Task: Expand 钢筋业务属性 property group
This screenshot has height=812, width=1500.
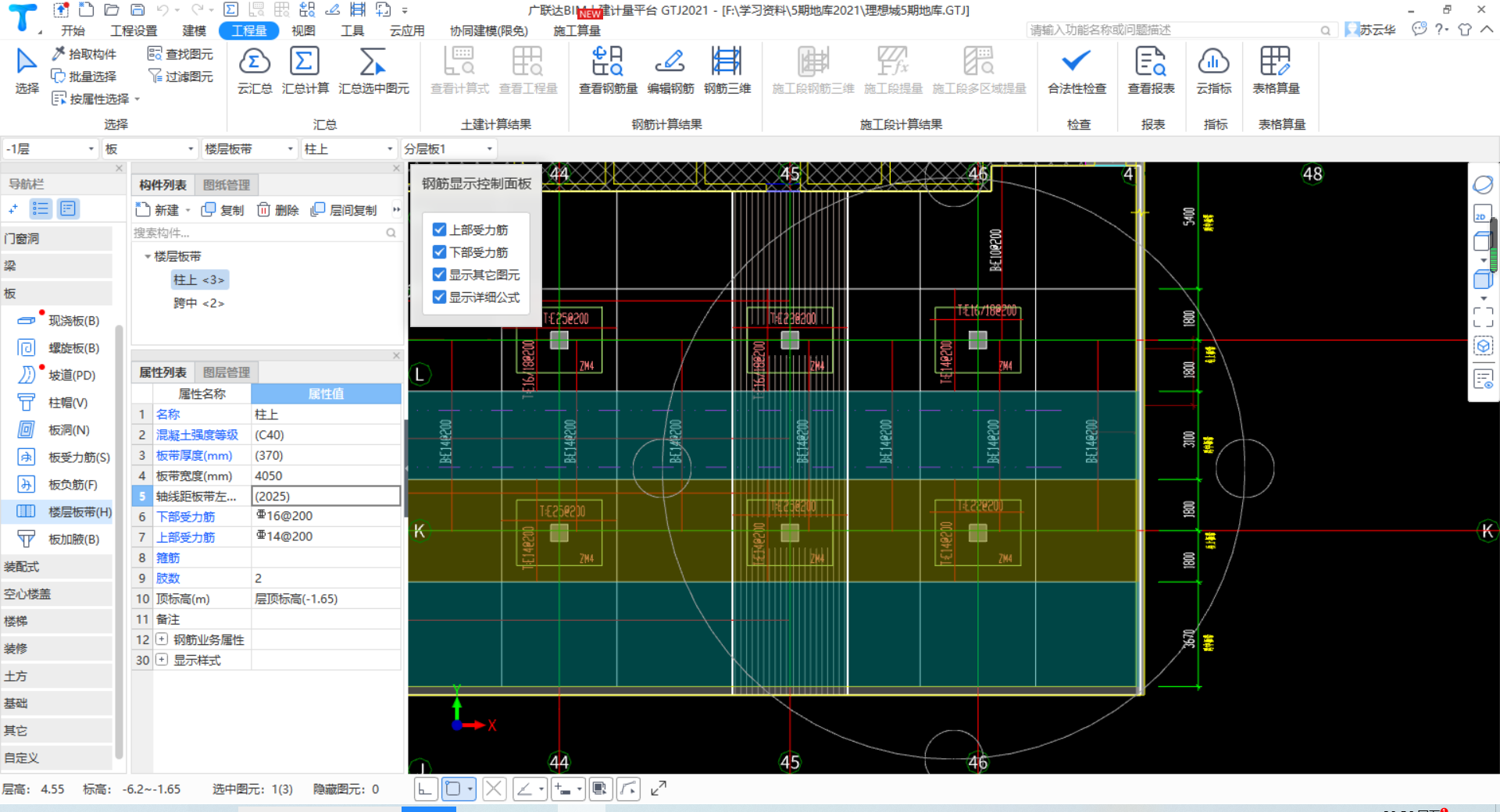Action: 162,639
